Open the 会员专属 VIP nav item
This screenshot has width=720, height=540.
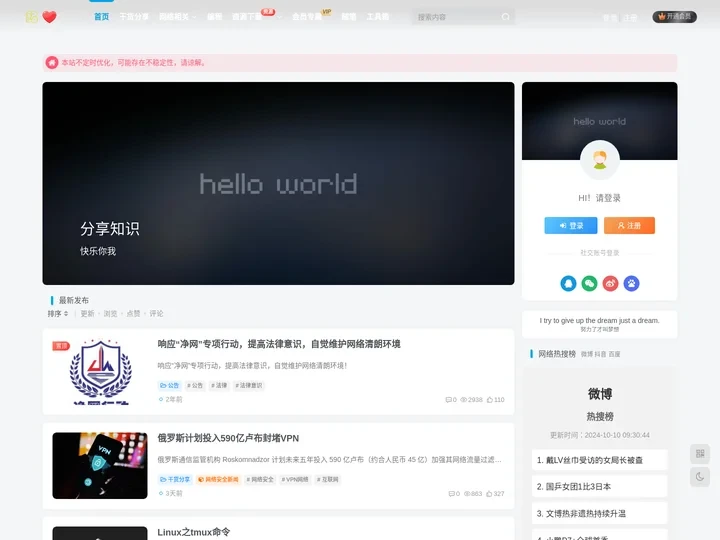click(x=307, y=17)
